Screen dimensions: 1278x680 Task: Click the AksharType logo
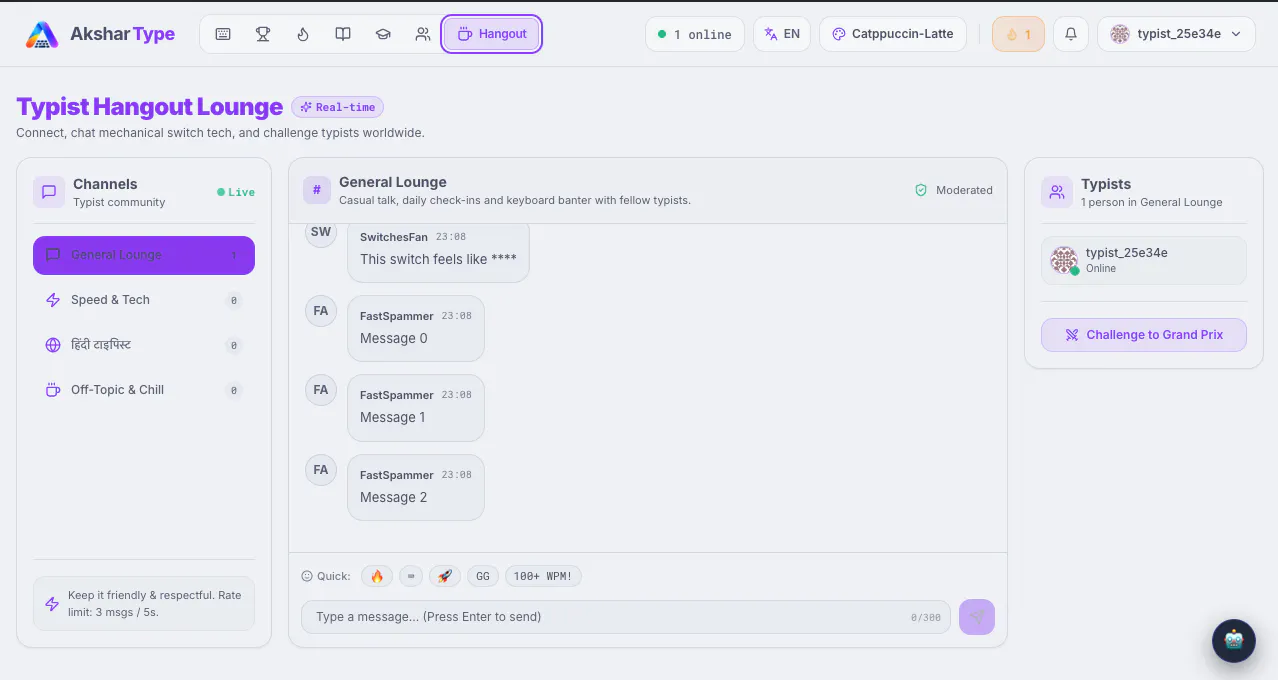100,34
